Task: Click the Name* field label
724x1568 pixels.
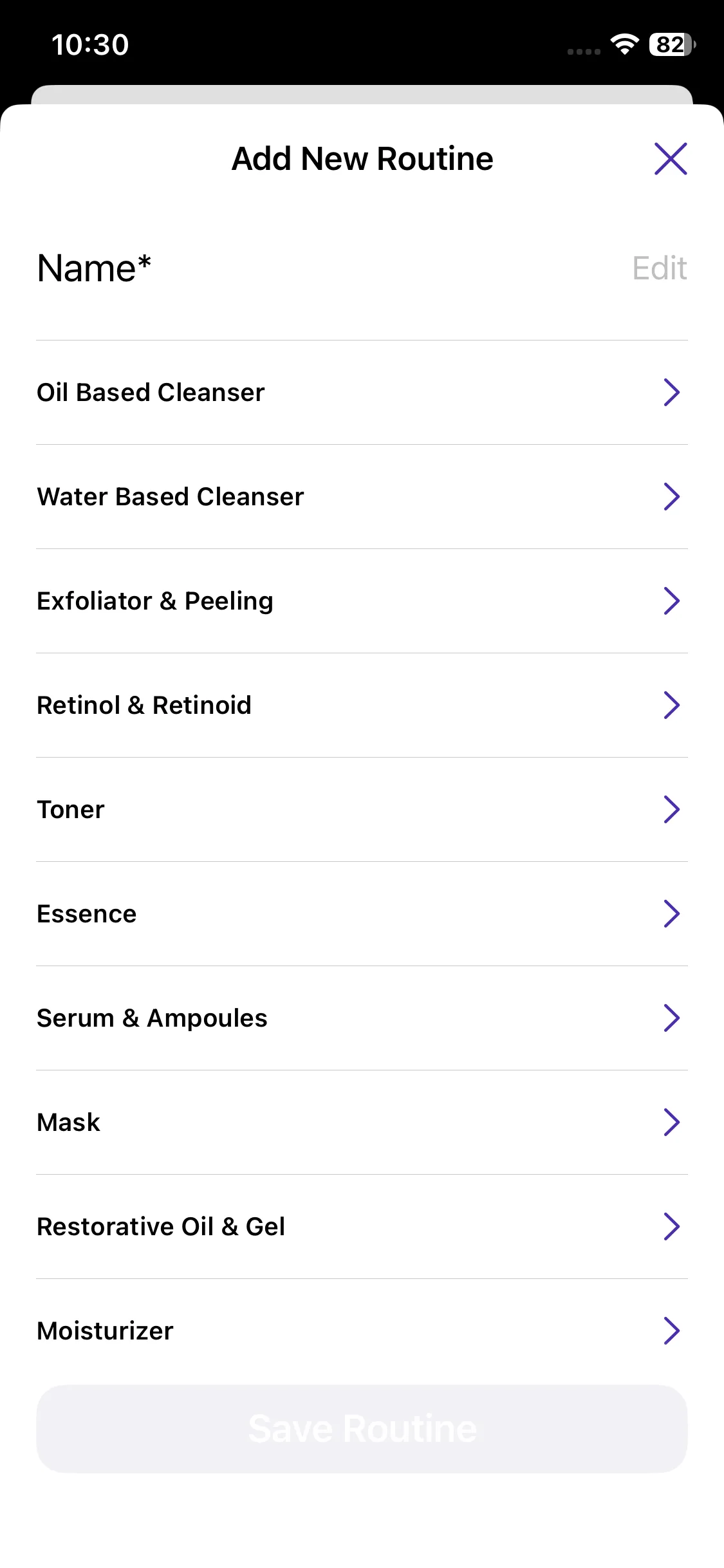Action: 94,268
